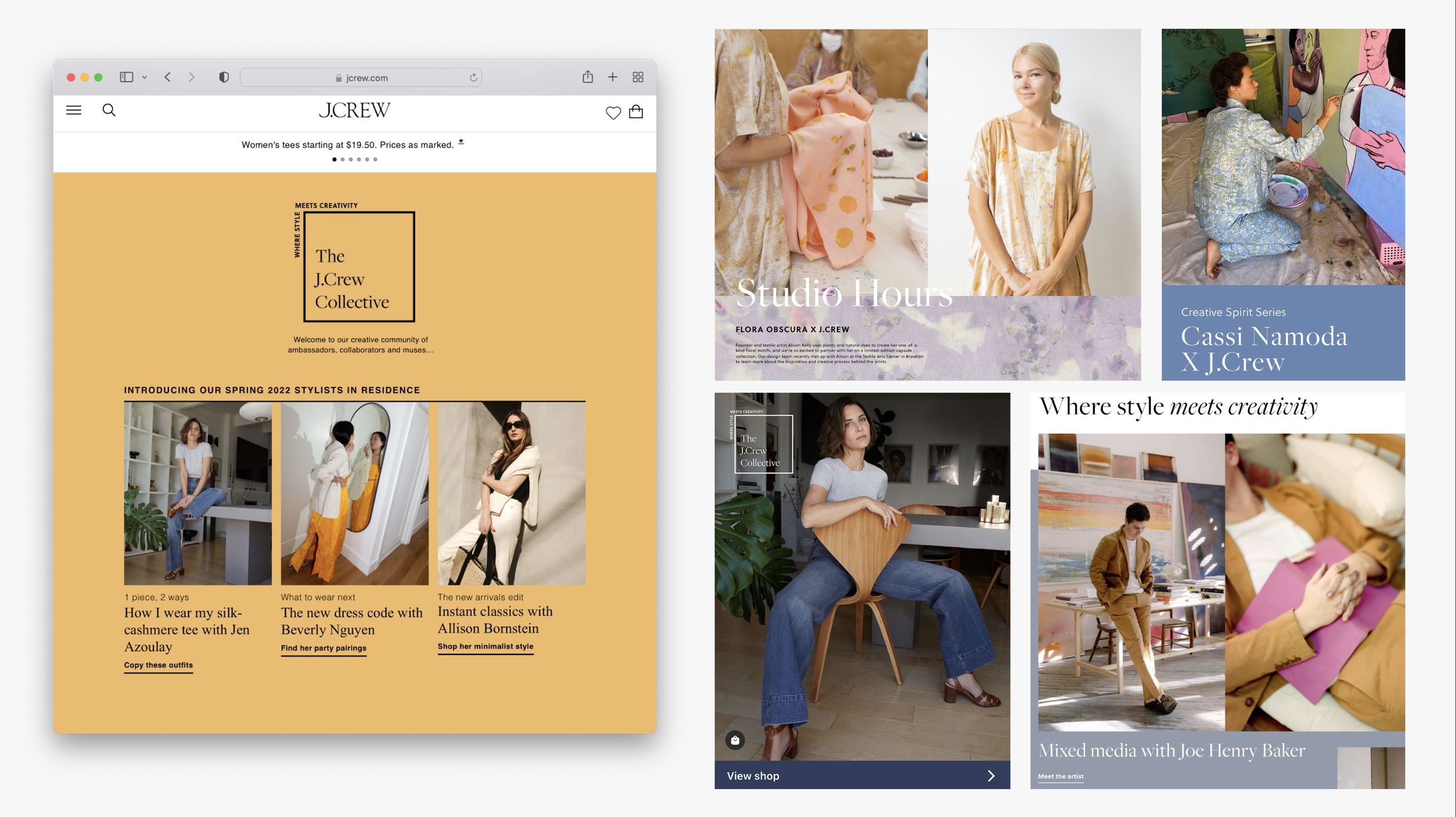Go back with Safari's back arrow

point(168,77)
